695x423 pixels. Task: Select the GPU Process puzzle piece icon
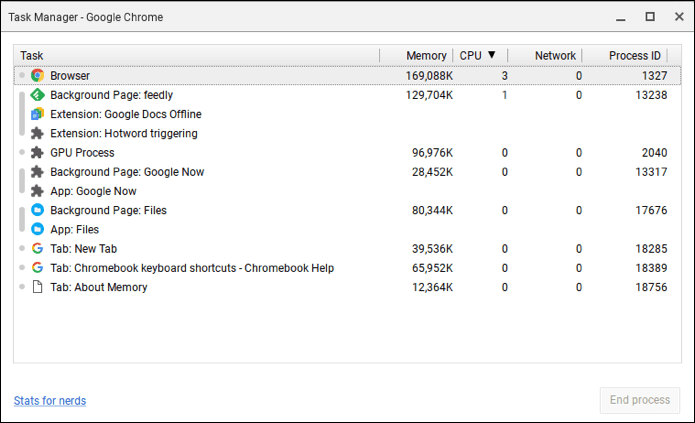tap(37, 153)
